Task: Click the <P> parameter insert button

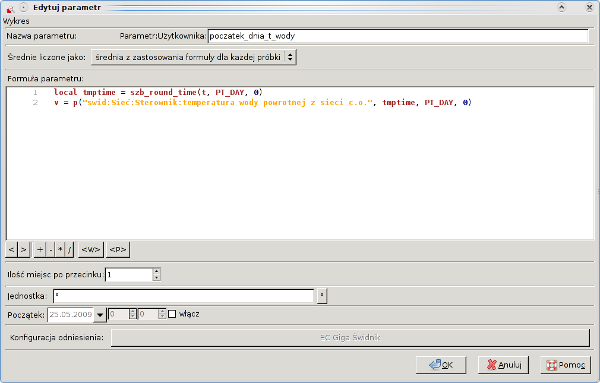Action: pyautogui.click(x=118, y=249)
